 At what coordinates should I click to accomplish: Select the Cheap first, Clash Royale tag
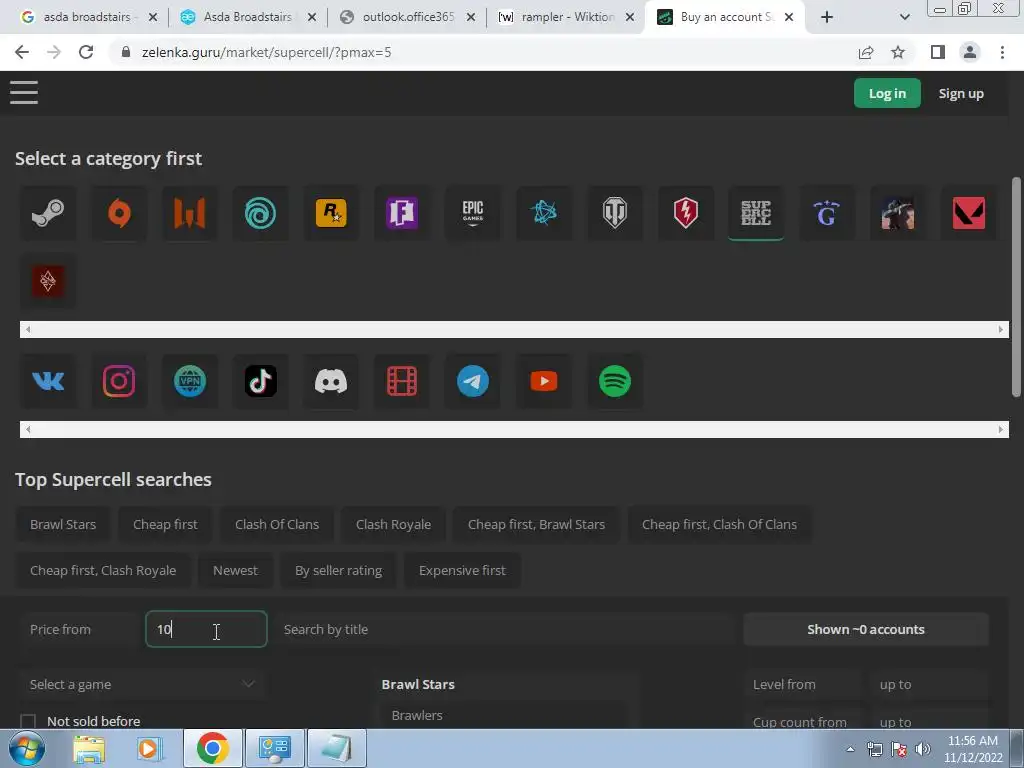[103, 570]
